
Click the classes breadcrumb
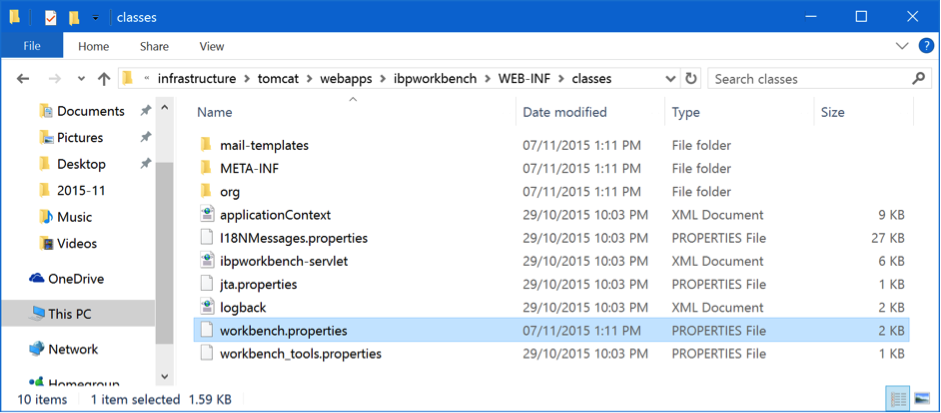(x=592, y=79)
